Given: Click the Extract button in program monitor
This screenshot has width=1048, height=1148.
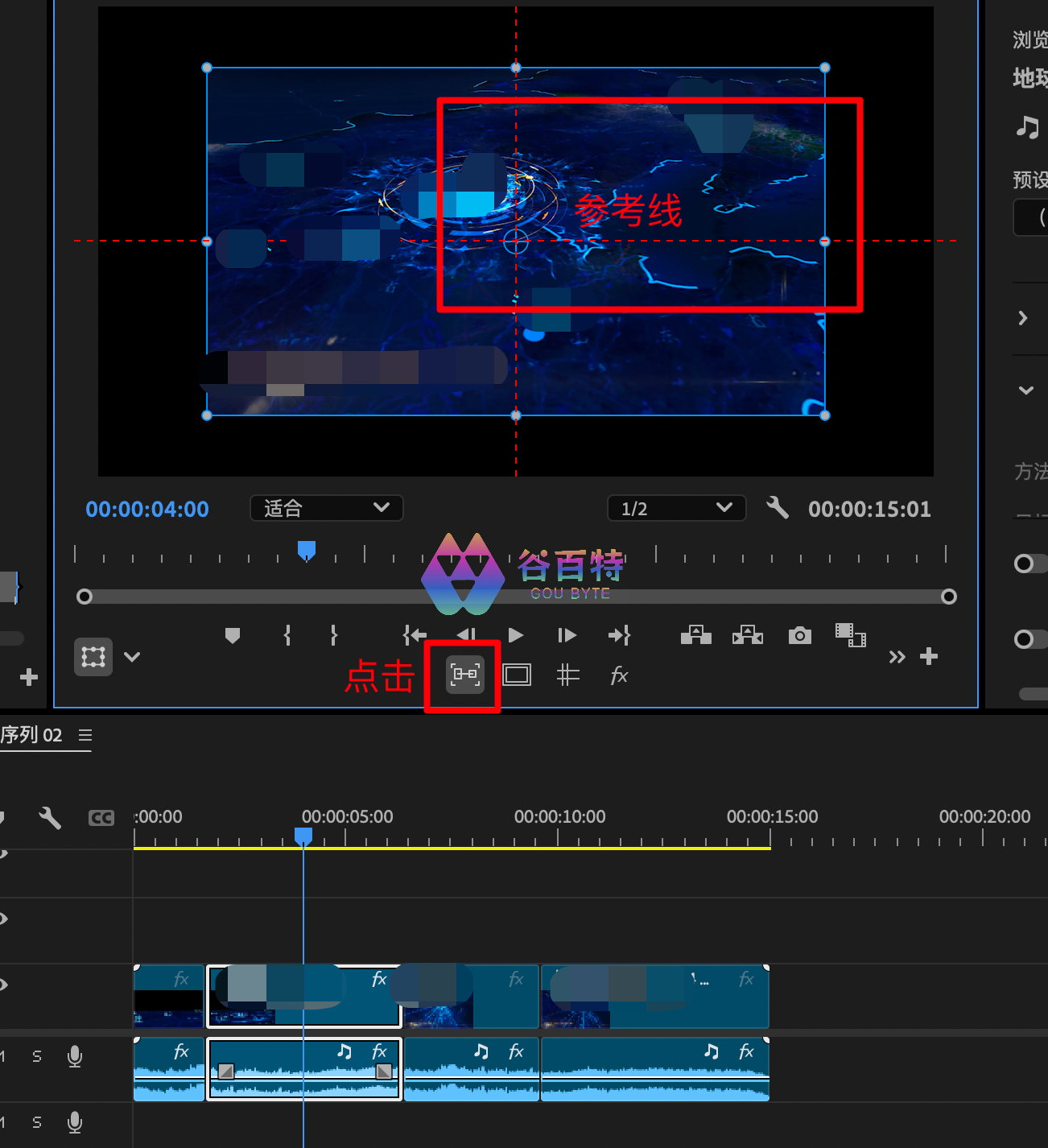Looking at the screenshot, I should 748,635.
